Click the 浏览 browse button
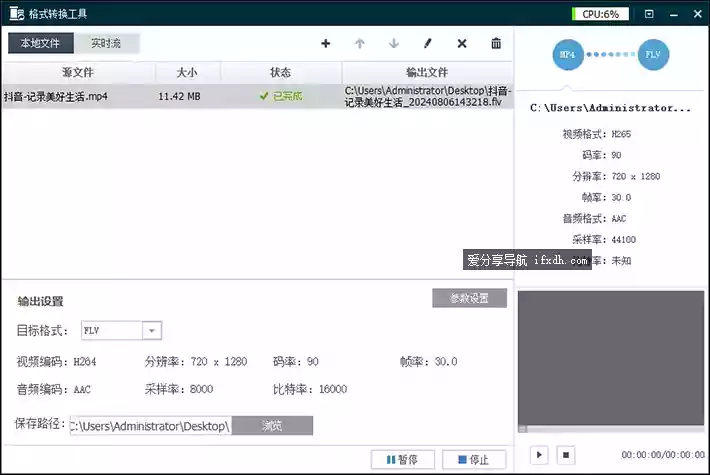The image size is (710, 475). (x=272, y=426)
